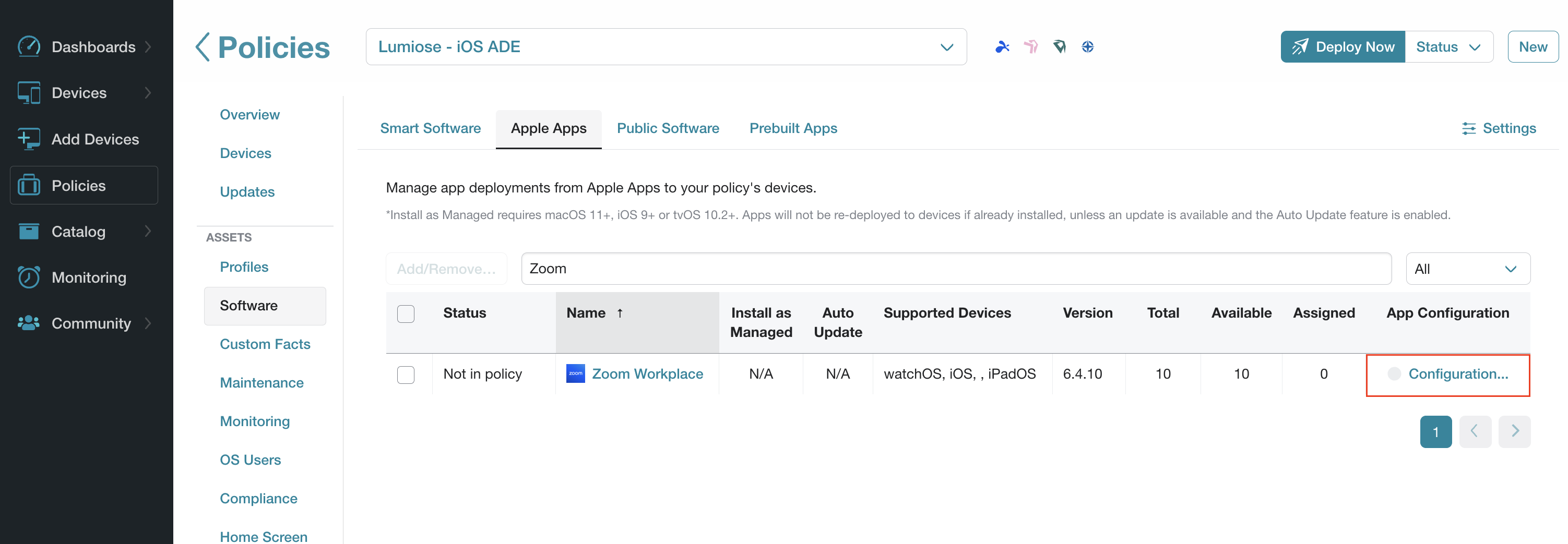Click the Settings link
This screenshot has width=1568, height=544.
tap(1509, 128)
